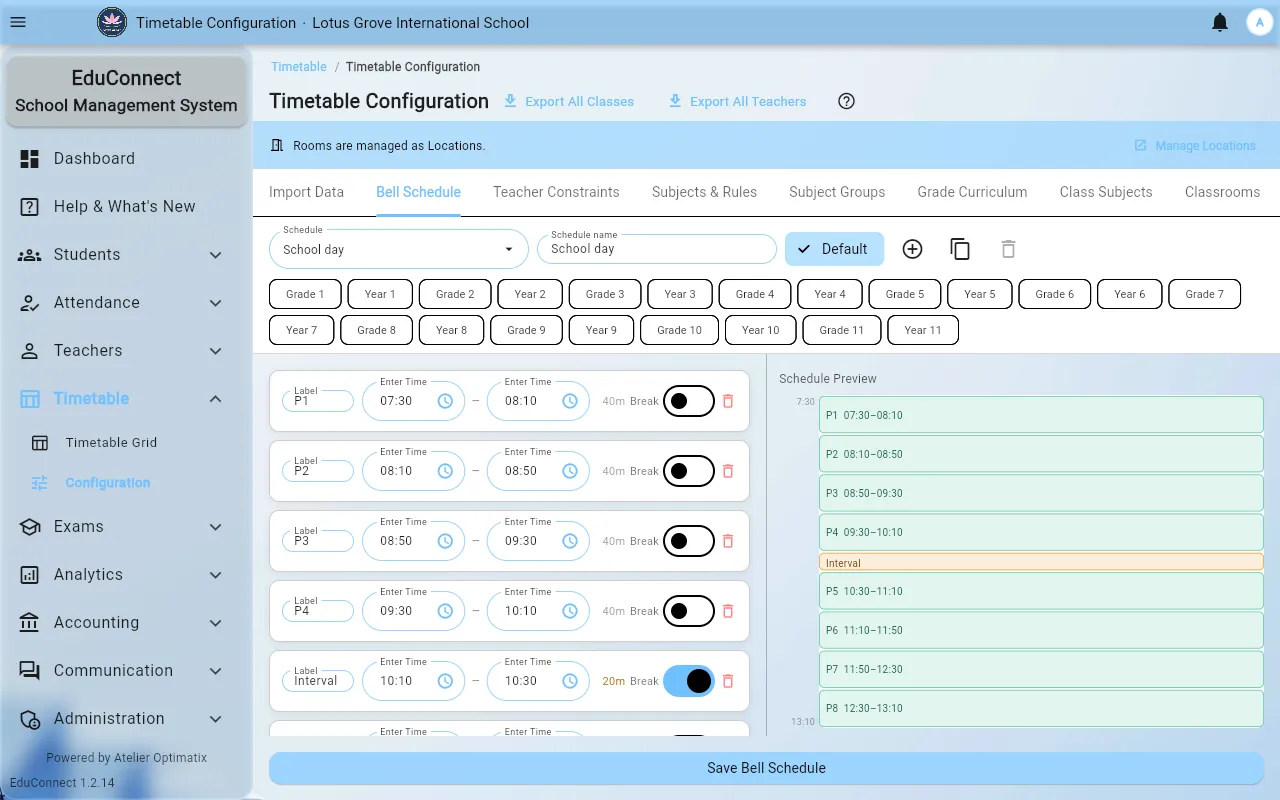Expand the Attendance menu
The height and width of the screenshot is (800, 1280).
tap(126, 303)
